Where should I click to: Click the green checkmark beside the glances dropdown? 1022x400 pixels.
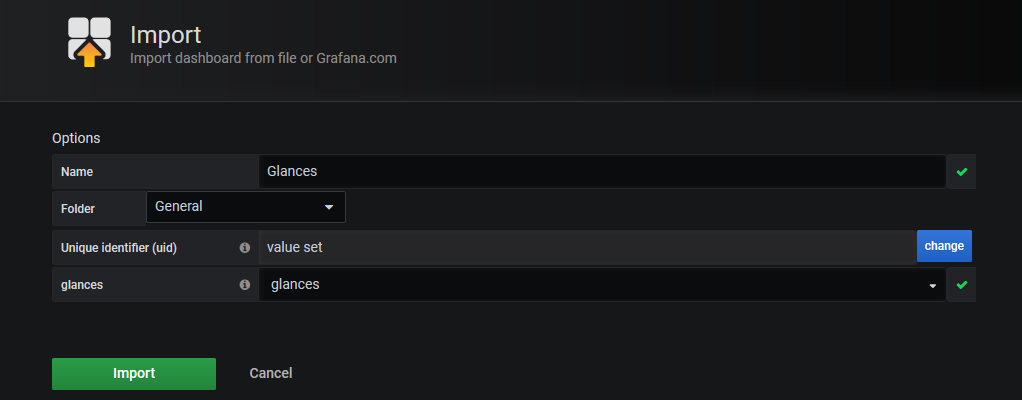pyautogui.click(x=962, y=285)
